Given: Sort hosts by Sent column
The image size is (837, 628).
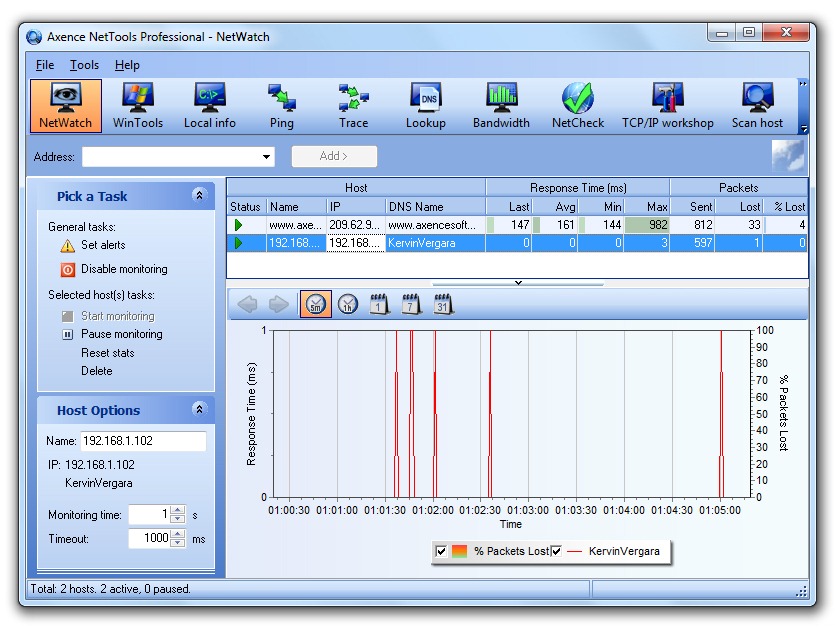Looking at the screenshot, I should coord(693,207).
